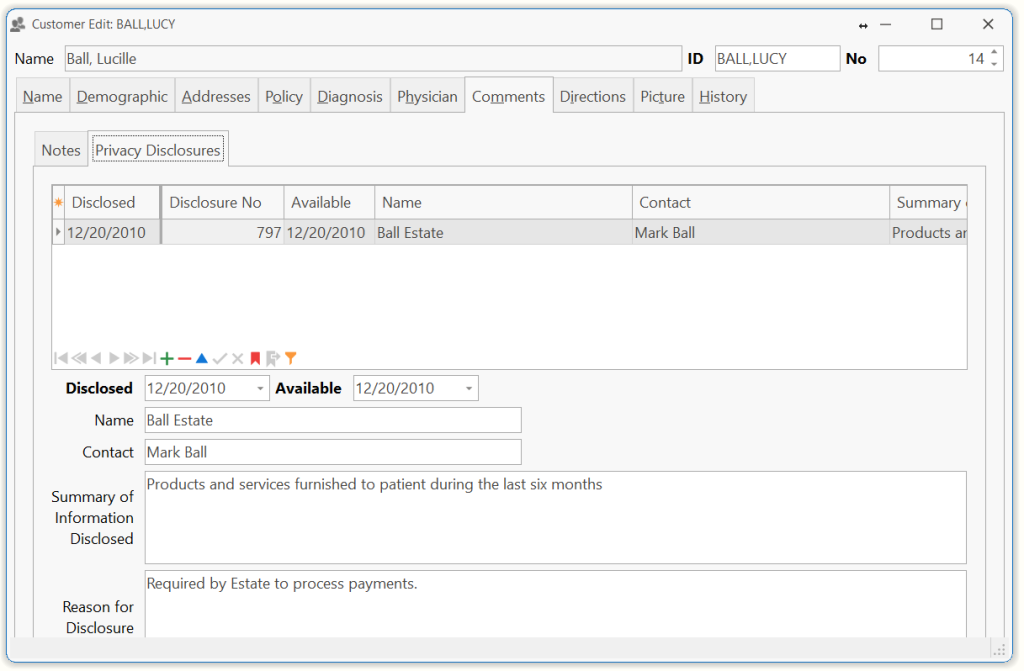
Task: Click the first record navigator arrow
Action: pyautogui.click(x=61, y=358)
